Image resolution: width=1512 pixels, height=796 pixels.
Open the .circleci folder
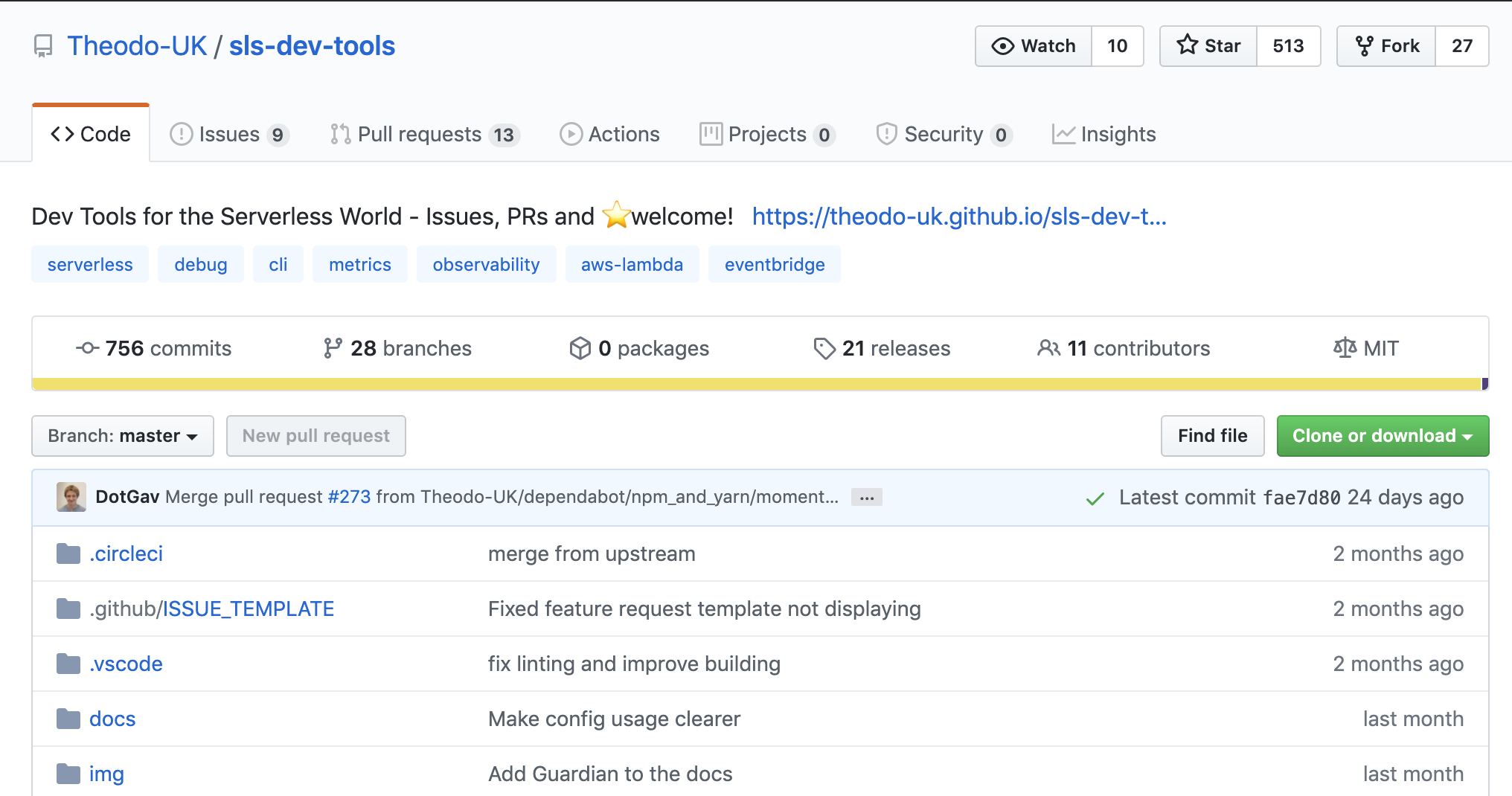pyautogui.click(x=126, y=553)
